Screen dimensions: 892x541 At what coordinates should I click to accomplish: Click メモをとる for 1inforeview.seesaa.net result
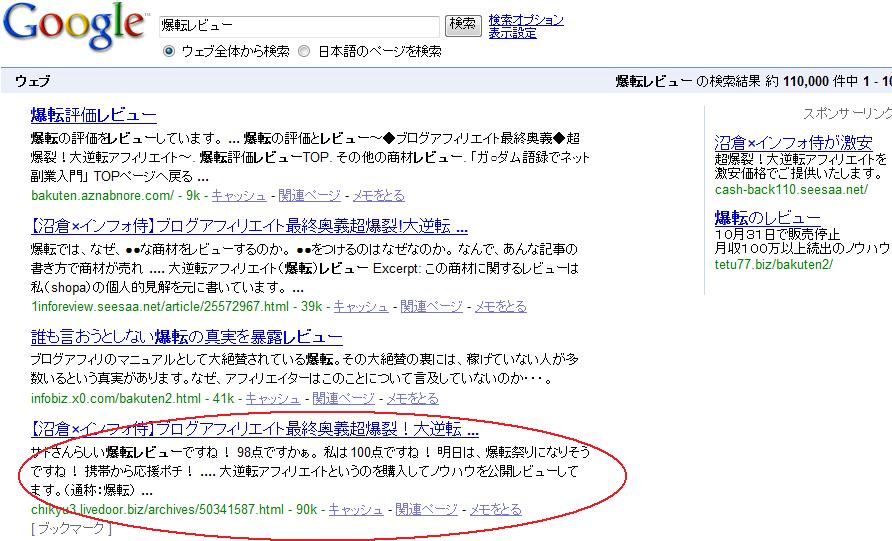point(501,307)
